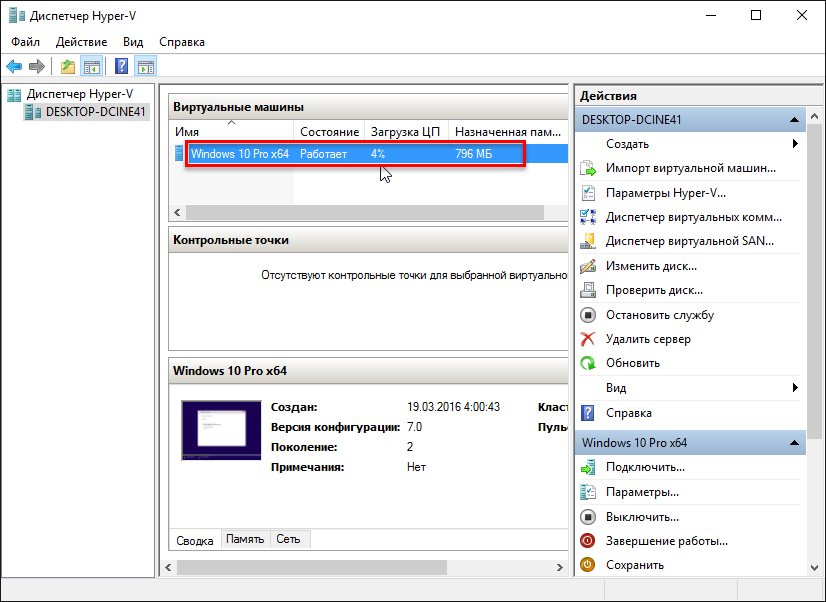
Task: Click the blue Help question mark toolbar icon
Action: 122,66
